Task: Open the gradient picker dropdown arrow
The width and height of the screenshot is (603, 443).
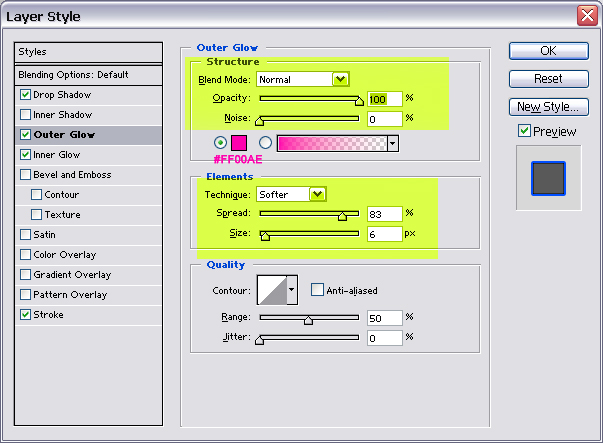Action: coord(393,143)
